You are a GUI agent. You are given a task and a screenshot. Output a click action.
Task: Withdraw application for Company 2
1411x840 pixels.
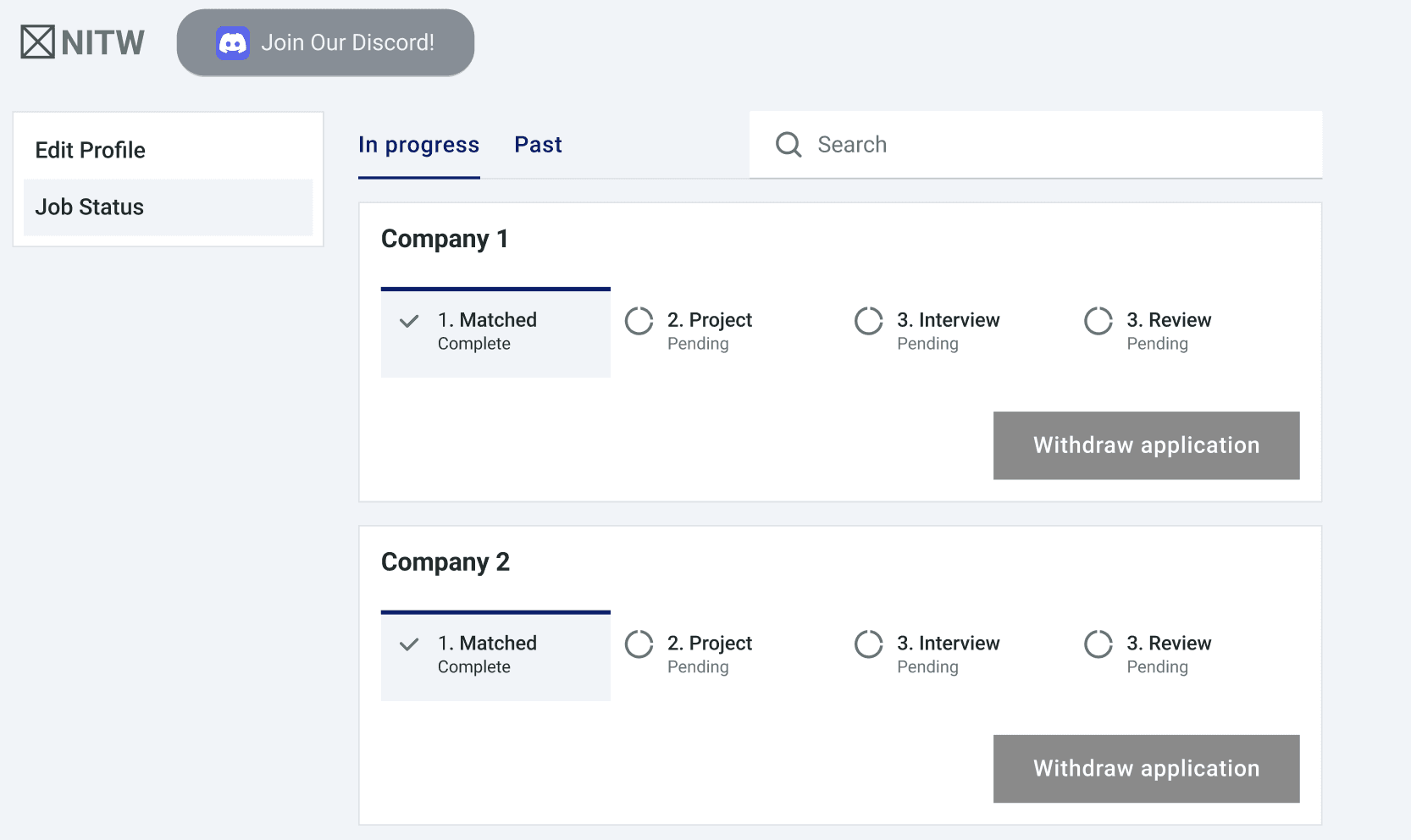click(1146, 769)
